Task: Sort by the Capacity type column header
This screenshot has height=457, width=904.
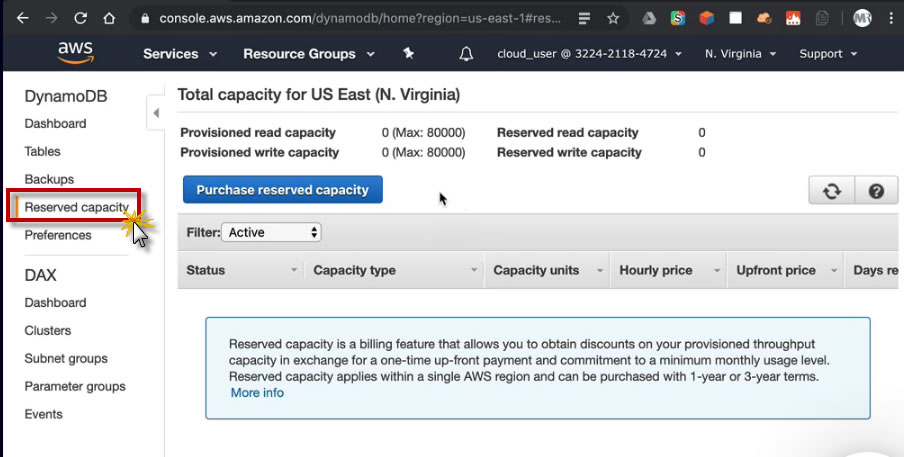Action: [x=355, y=270]
